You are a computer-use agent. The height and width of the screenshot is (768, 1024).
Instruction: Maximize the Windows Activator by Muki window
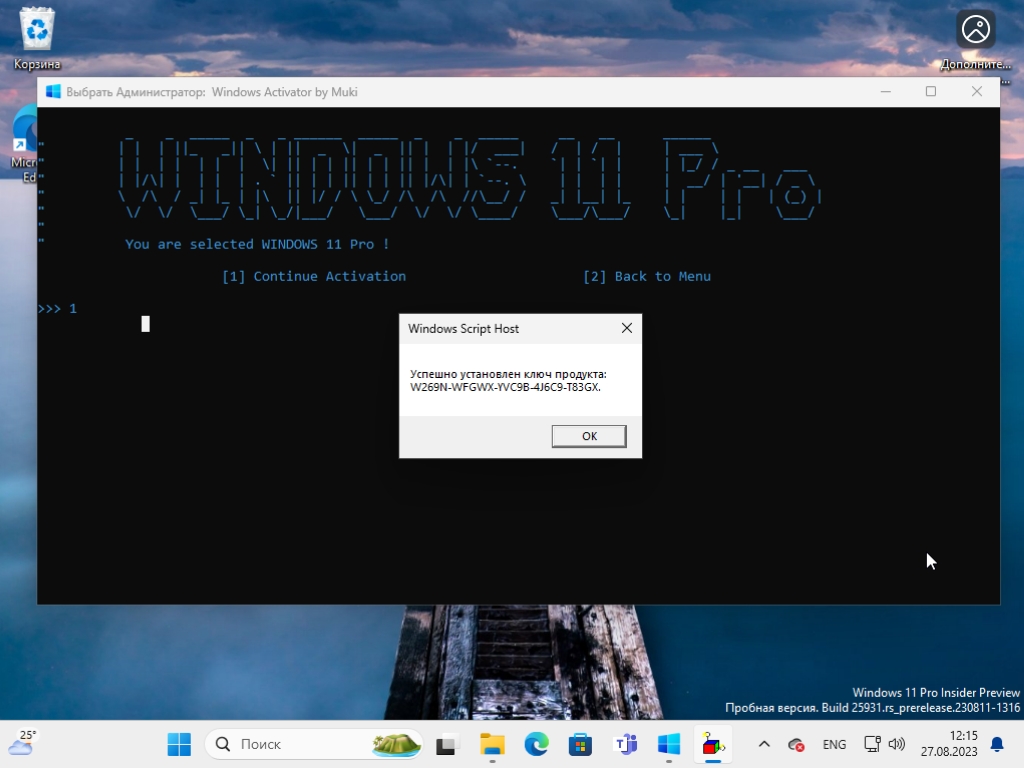click(x=931, y=92)
